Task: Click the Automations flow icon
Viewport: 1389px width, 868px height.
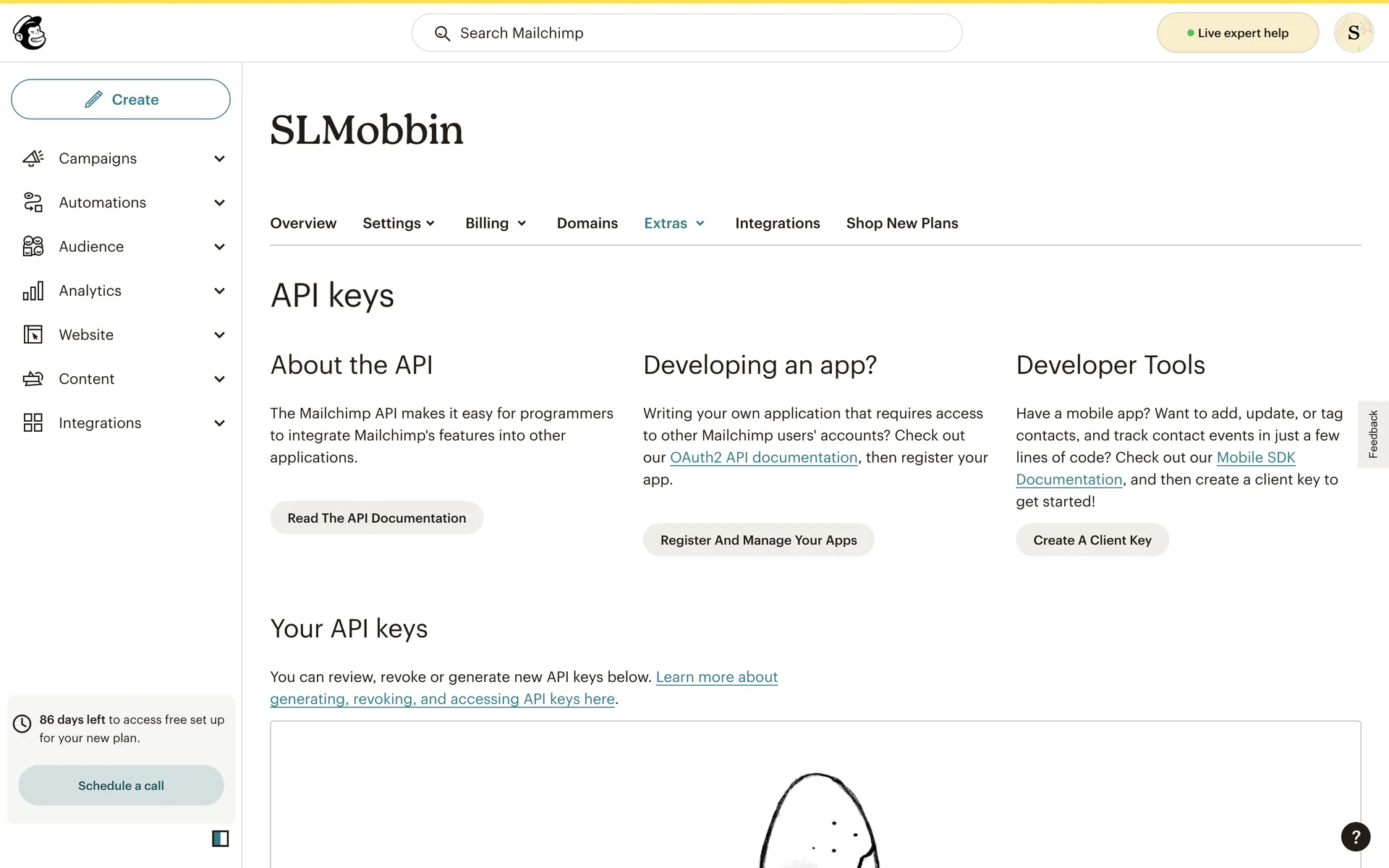Action: pyautogui.click(x=33, y=203)
